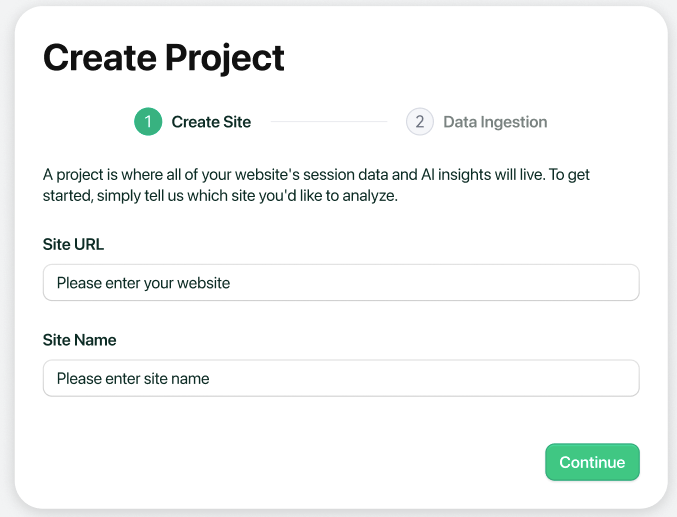Click the progress line between steps
Screen dimensions: 677x517
pos(328,122)
